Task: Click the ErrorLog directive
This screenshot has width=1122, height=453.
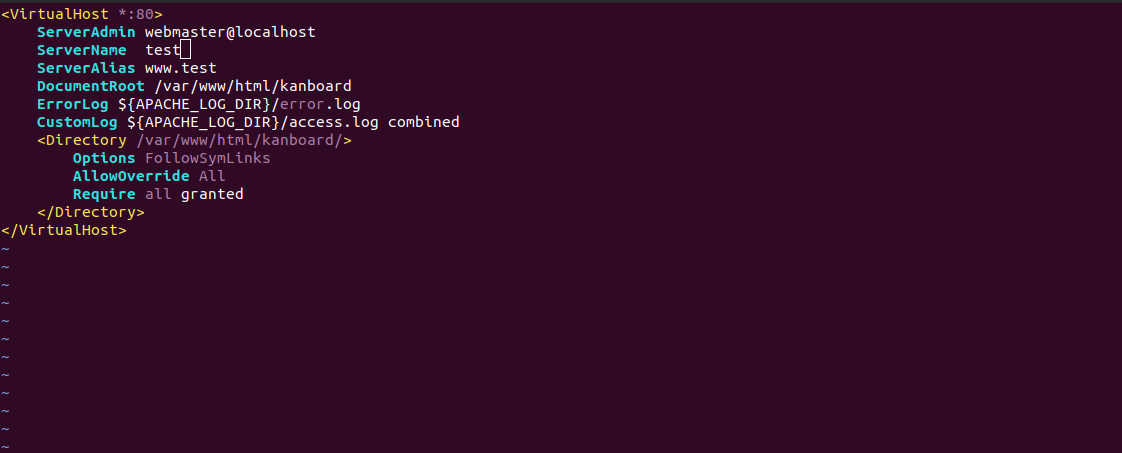Action: click(x=73, y=104)
